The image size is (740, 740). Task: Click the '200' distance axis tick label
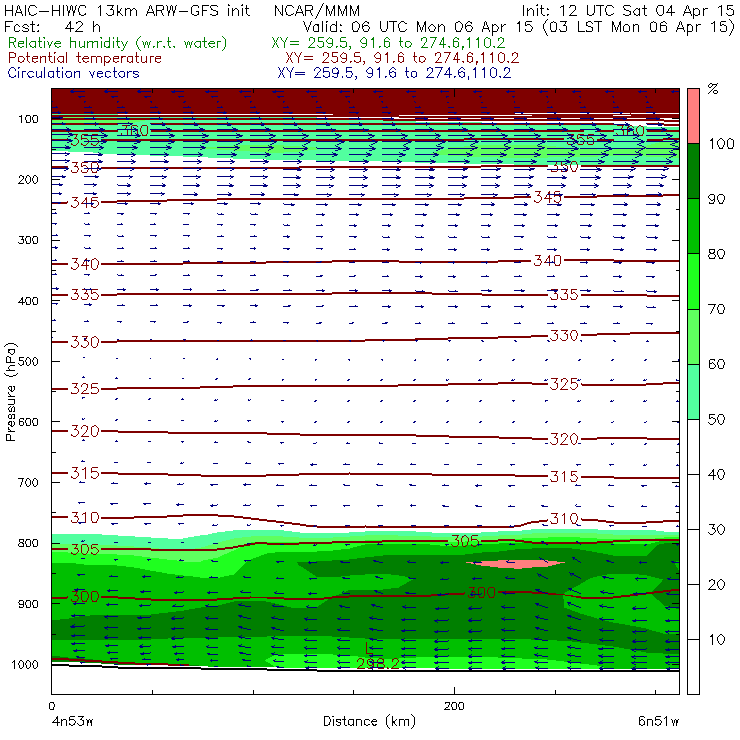click(454, 706)
